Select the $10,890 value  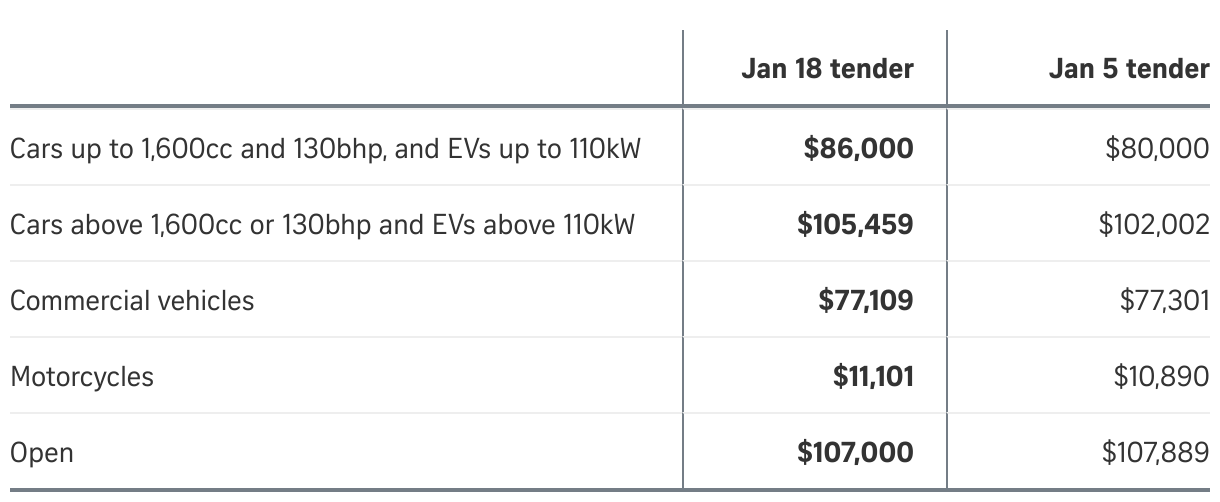point(1161,377)
